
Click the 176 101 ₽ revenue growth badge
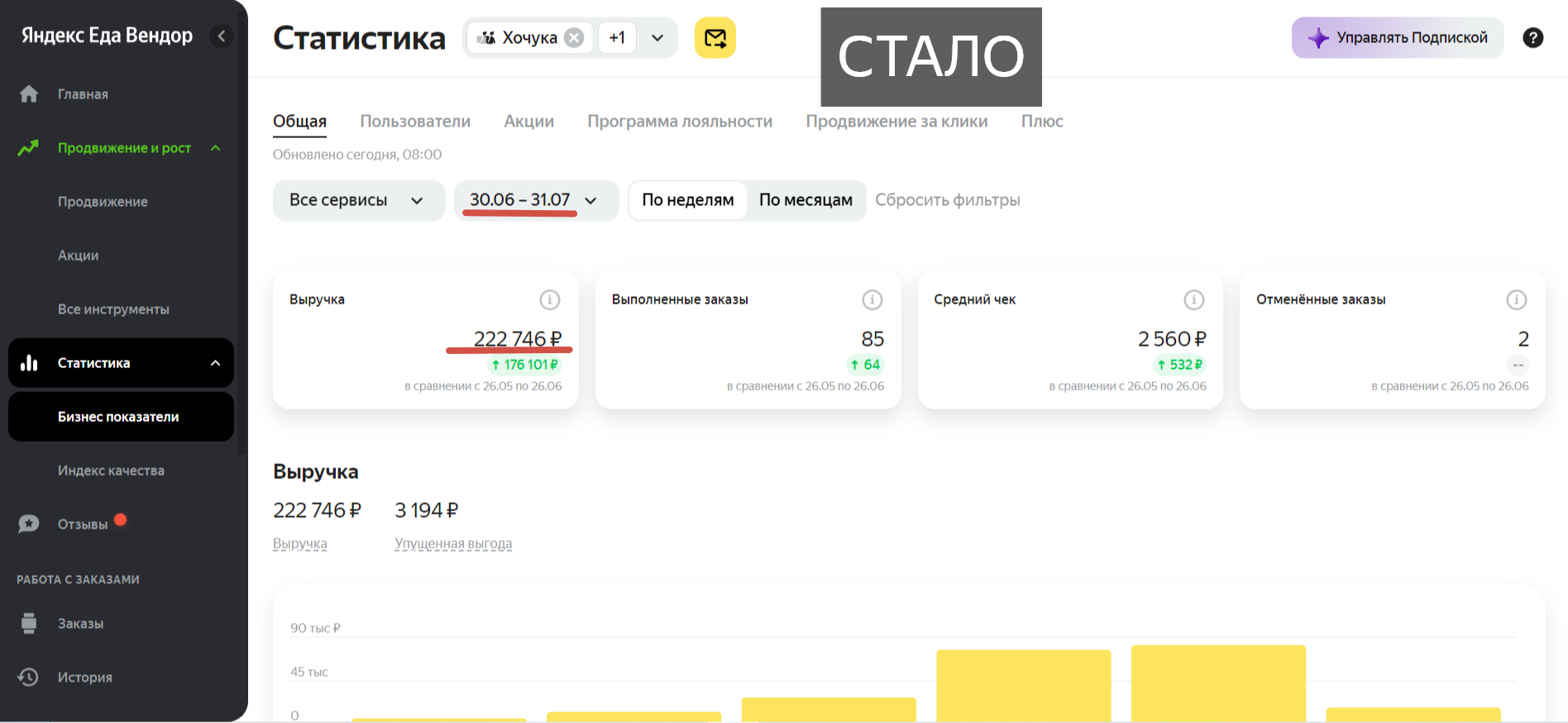click(x=524, y=365)
